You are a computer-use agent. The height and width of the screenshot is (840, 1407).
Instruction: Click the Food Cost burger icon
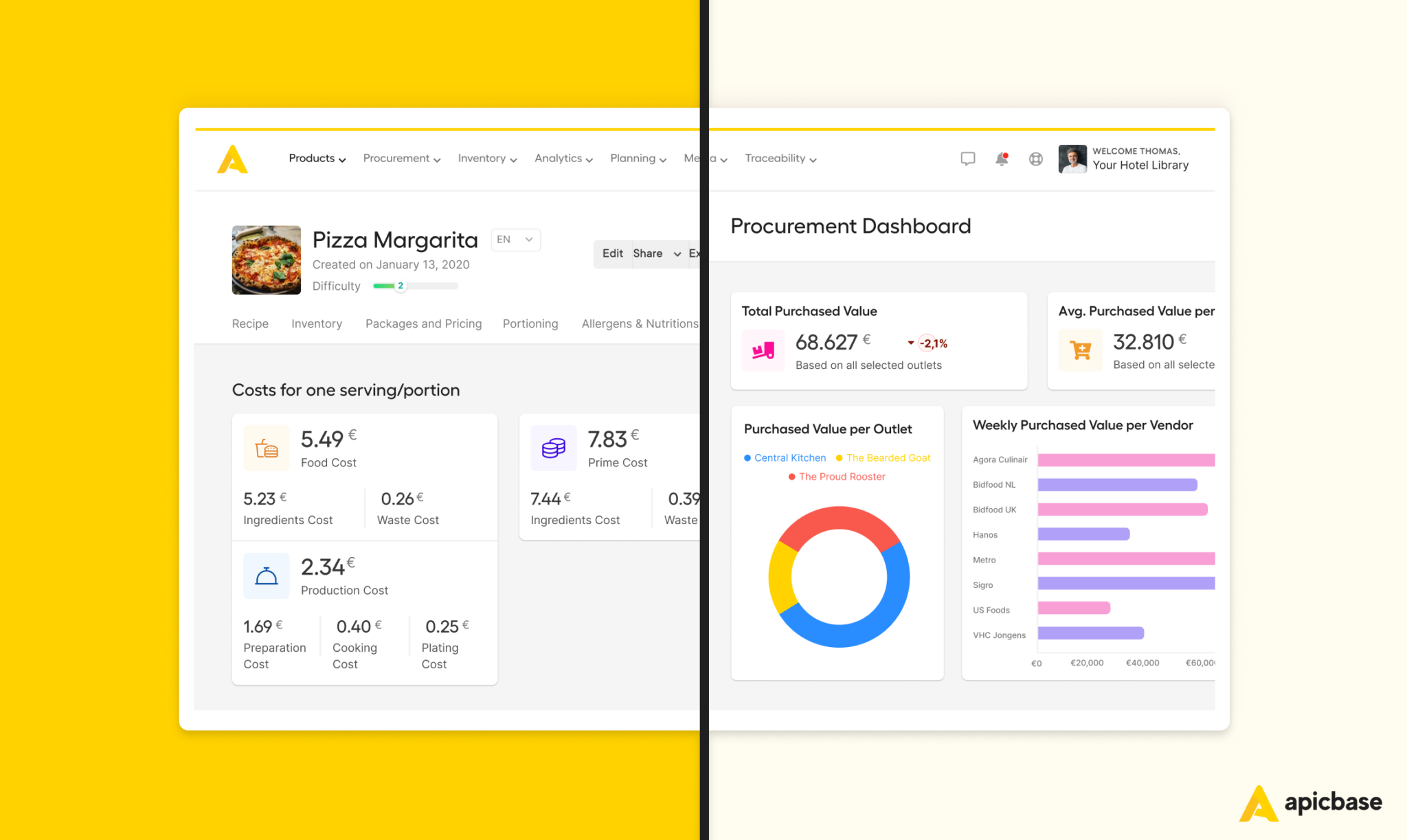pos(267,448)
